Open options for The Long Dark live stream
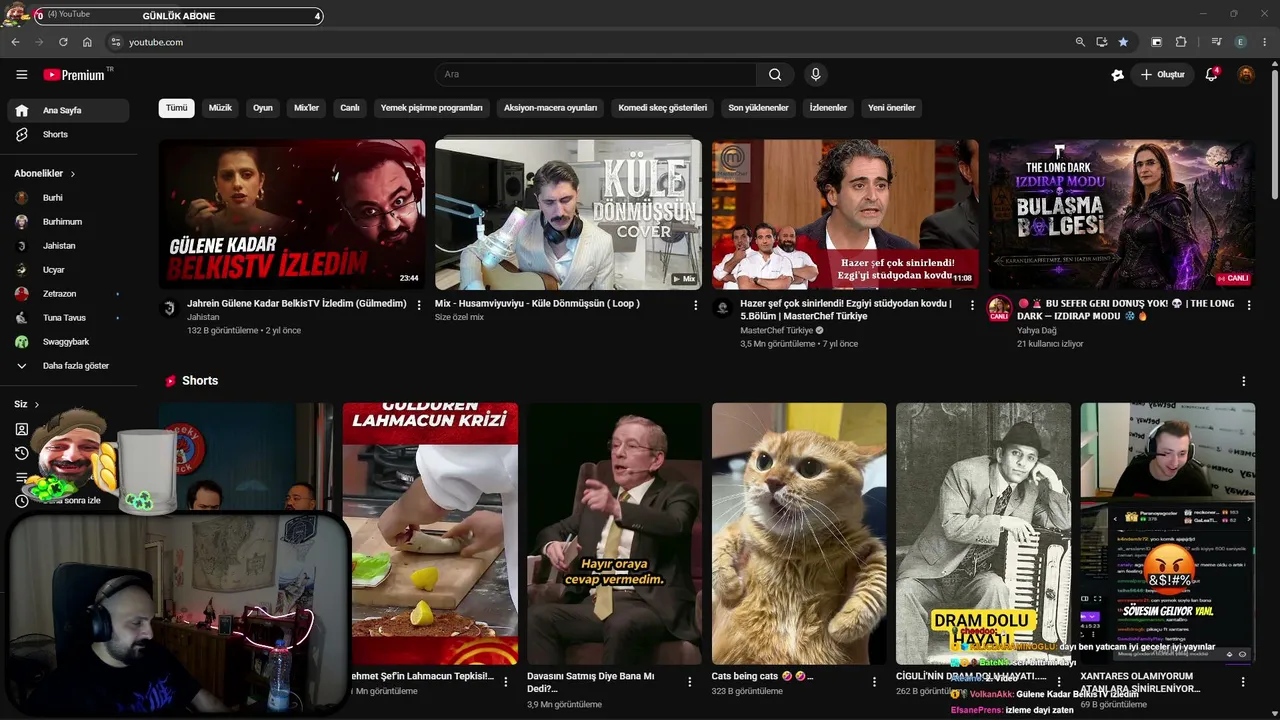1280x720 pixels. pyautogui.click(x=1249, y=305)
